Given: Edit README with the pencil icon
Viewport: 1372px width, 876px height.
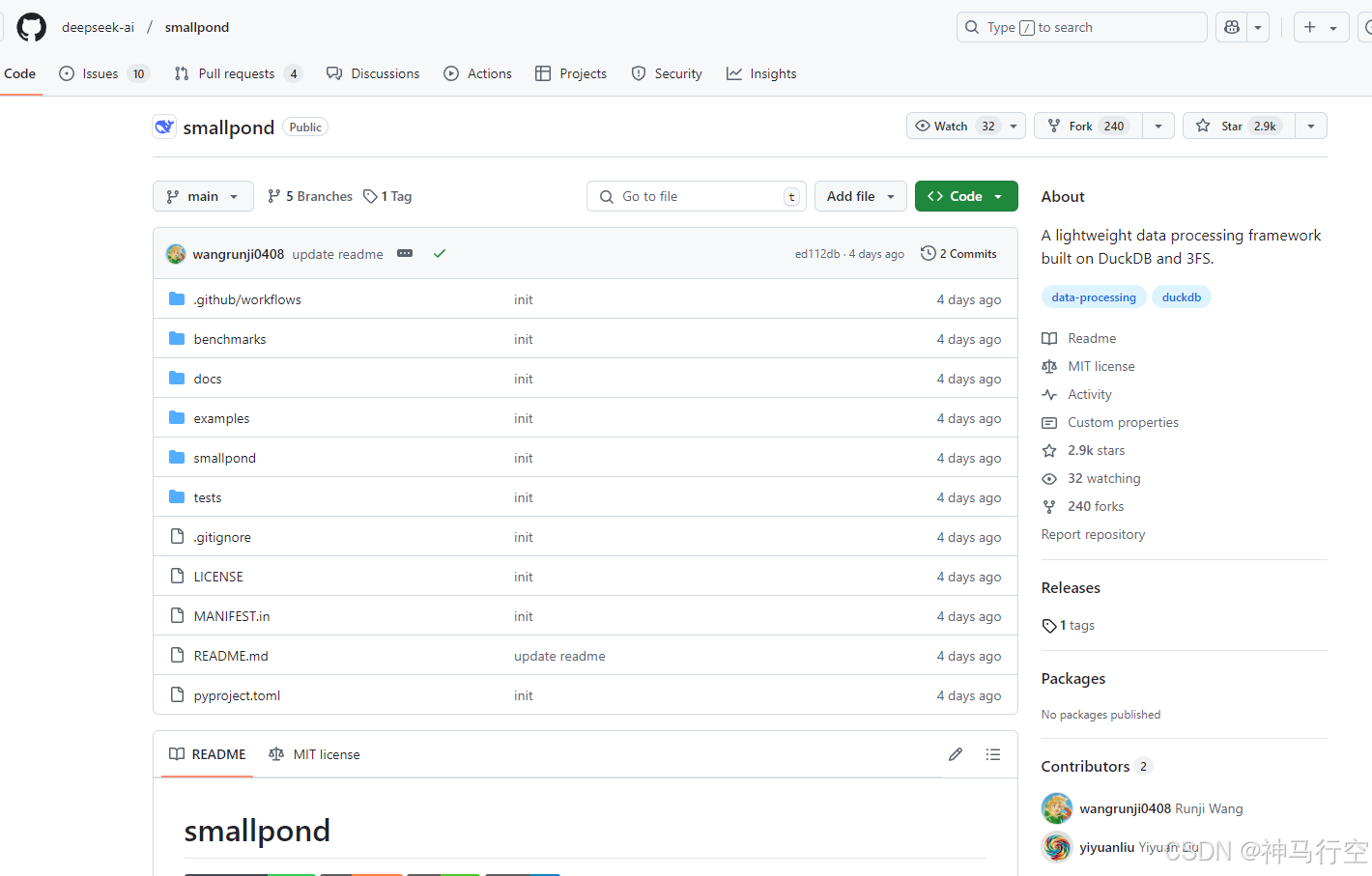Looking at the screenshot, I should (x=956, y=754).
